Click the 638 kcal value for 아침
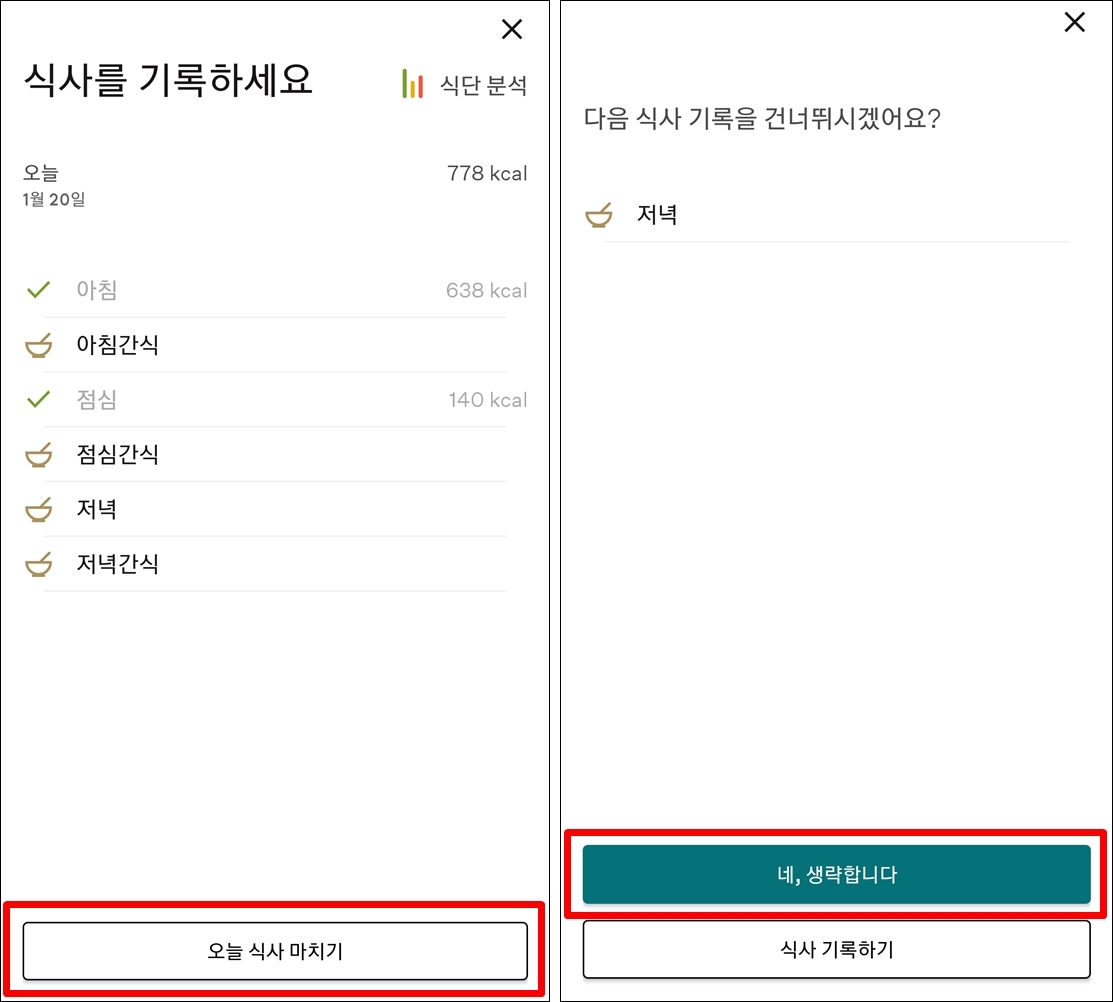This screenshot has height=1002, width=1113. pos(486,291)
